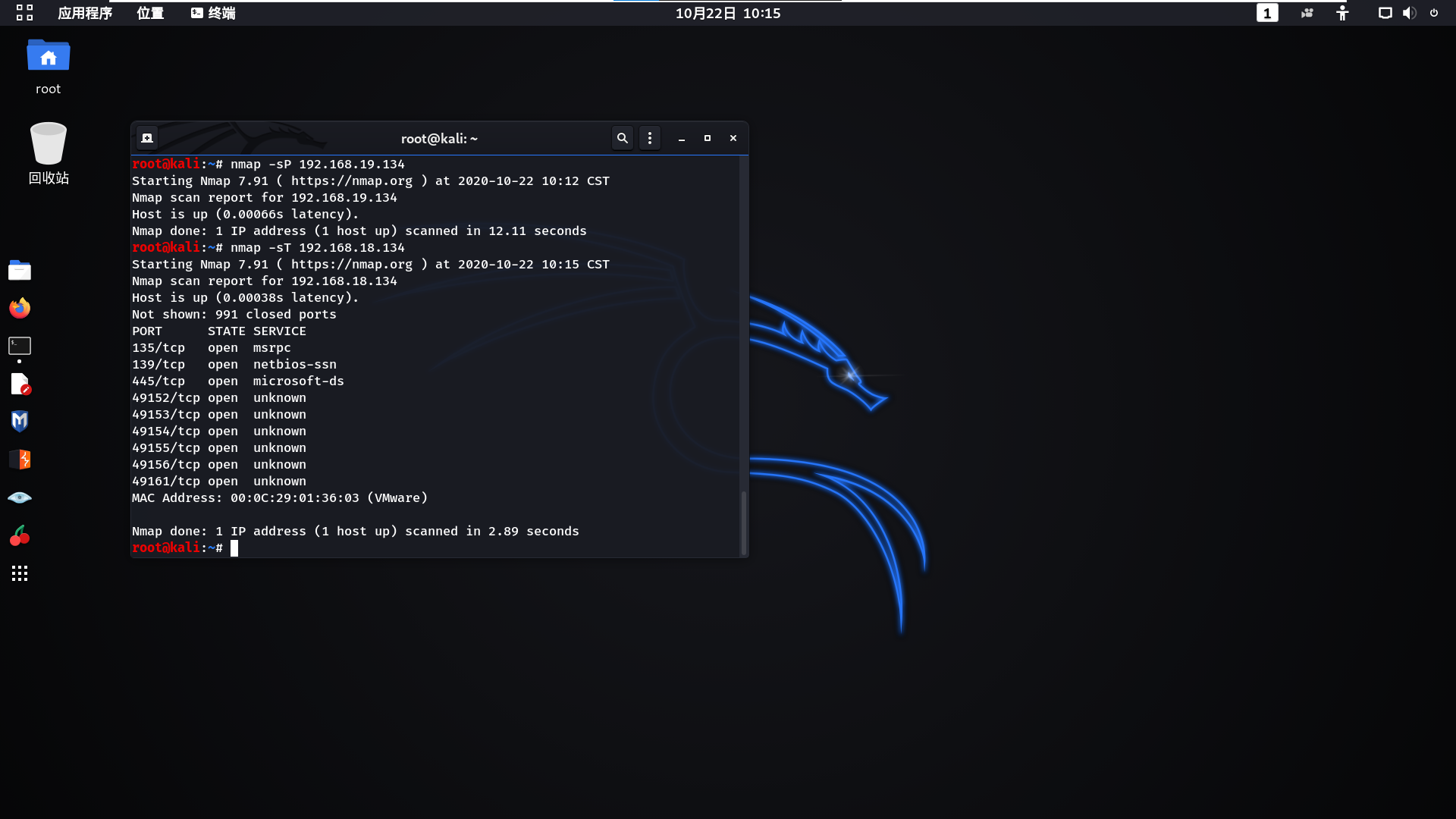
Task: Open a new terminal tab
Action: pyautogui.click(x=147, y=138)
